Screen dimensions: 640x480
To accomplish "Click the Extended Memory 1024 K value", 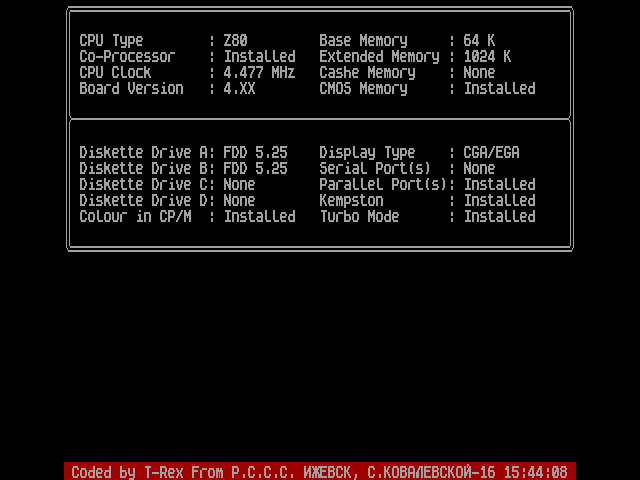I will coord(487,57).
